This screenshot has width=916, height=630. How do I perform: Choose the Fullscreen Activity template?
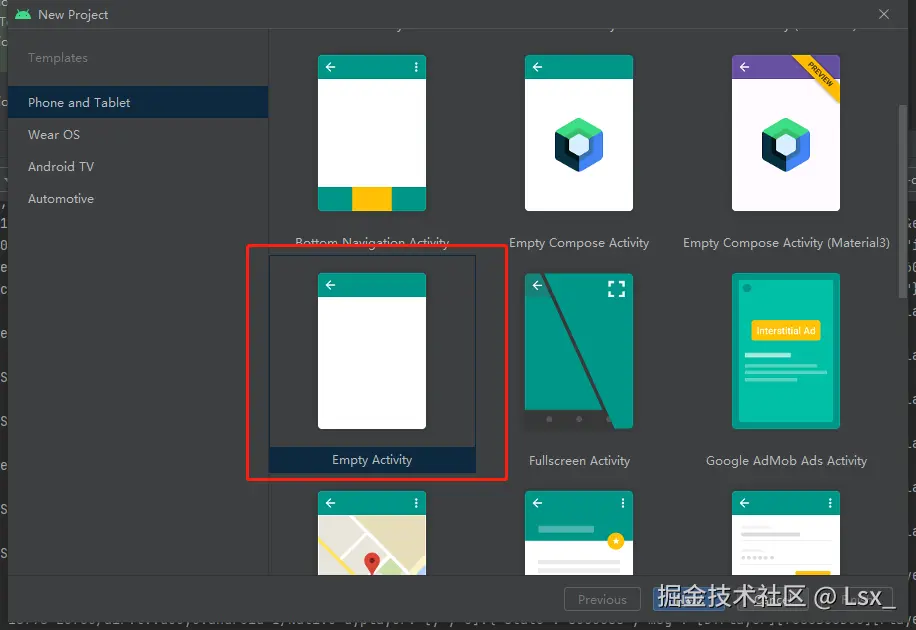click(x=578, y=351)
